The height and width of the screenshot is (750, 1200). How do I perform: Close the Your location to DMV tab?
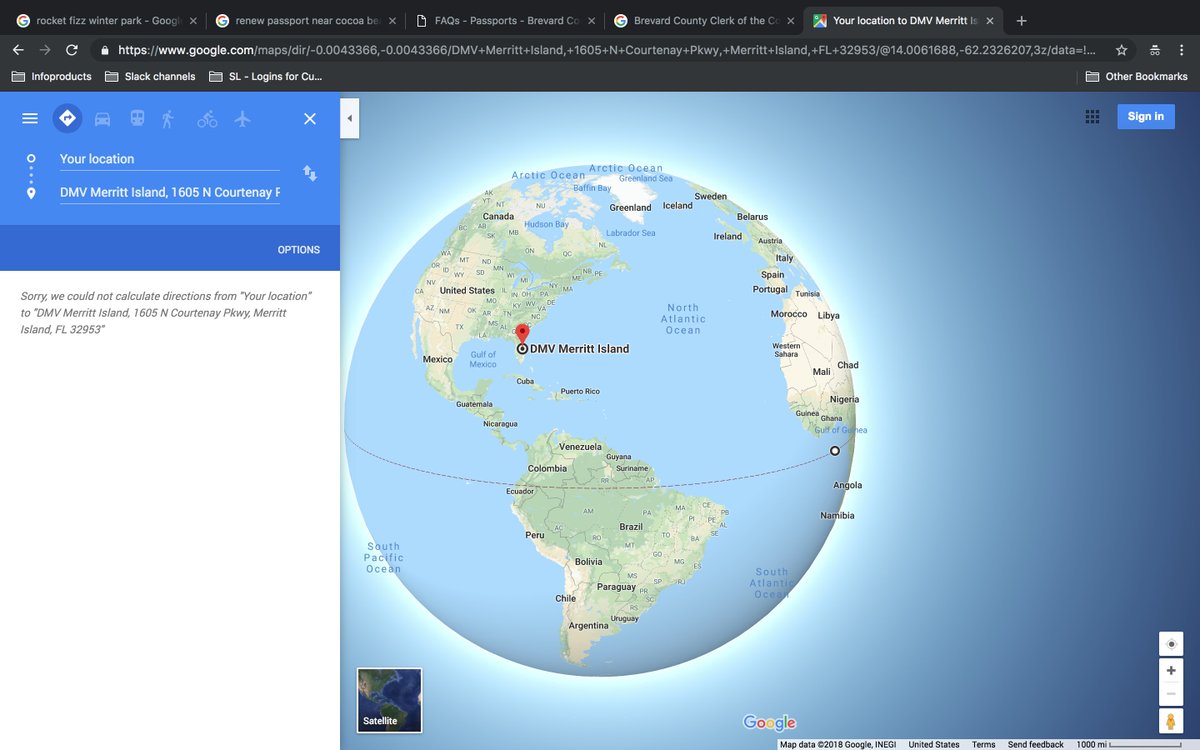[989, 20]
